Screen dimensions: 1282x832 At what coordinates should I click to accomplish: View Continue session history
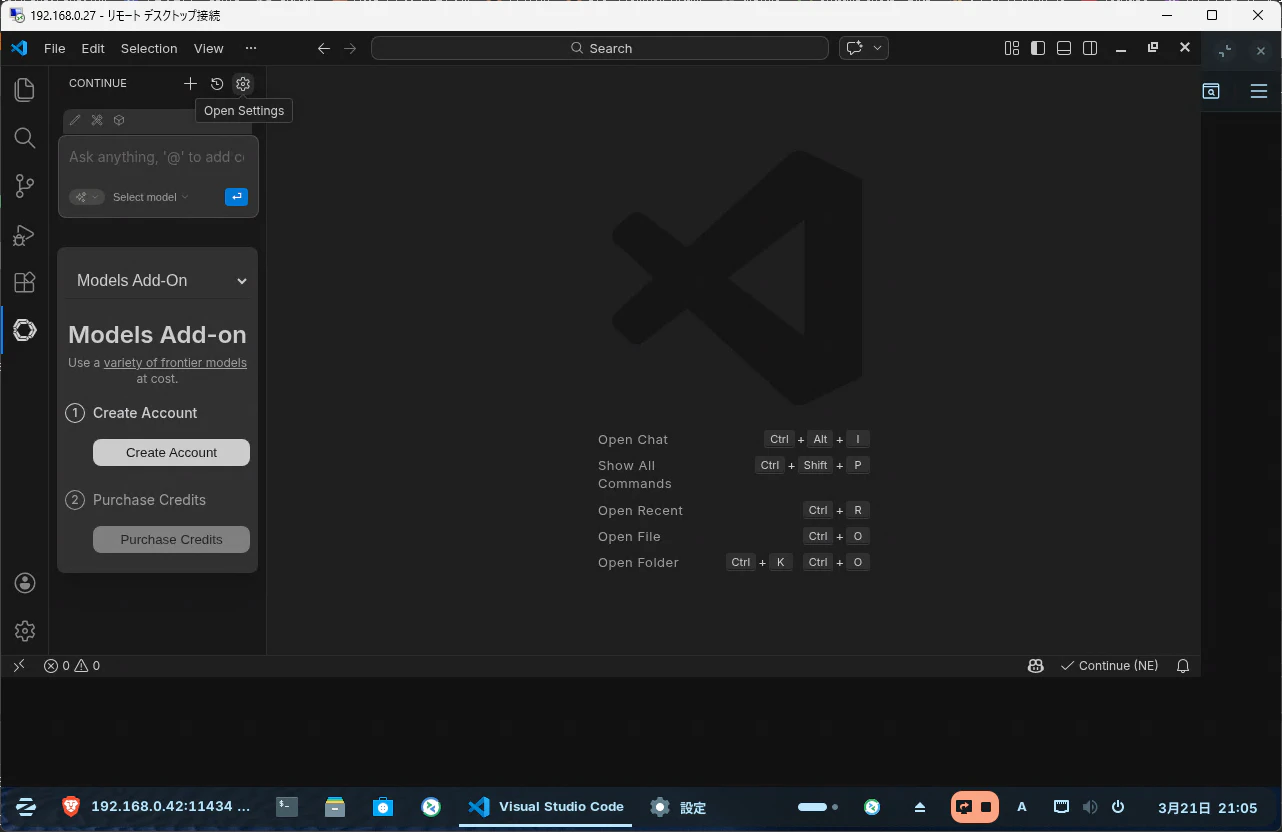pyautogui.click(x=217, y=84)
